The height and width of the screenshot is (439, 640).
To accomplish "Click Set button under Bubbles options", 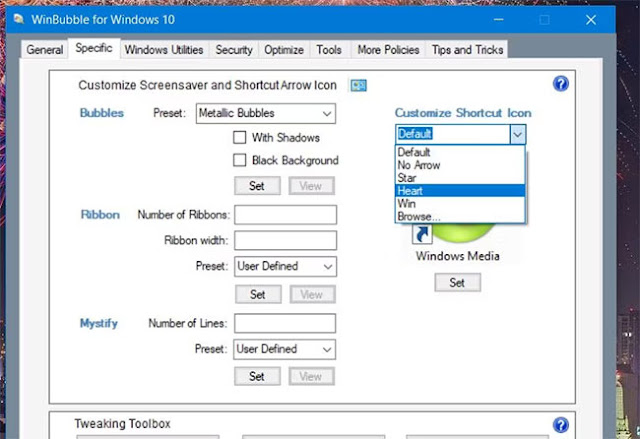I will click(x=257, y=186).
